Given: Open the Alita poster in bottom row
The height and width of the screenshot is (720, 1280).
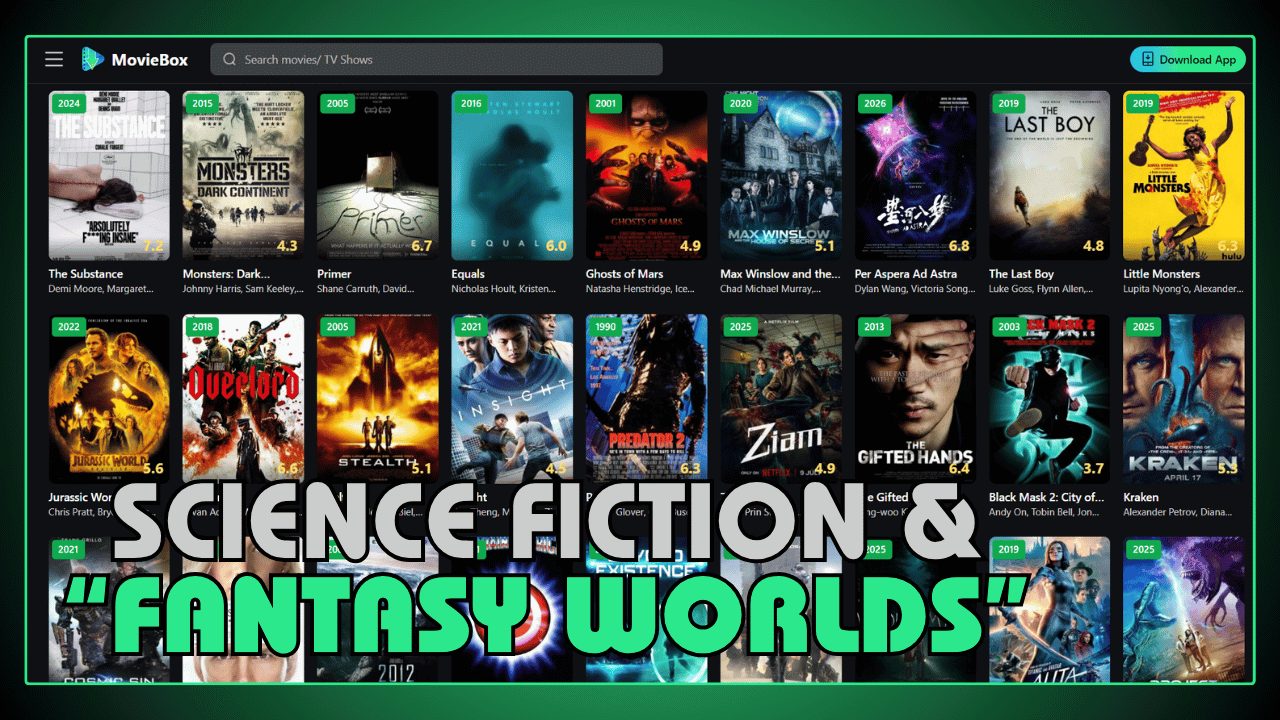Looking at the screenshot, I should pos(1050,609).
